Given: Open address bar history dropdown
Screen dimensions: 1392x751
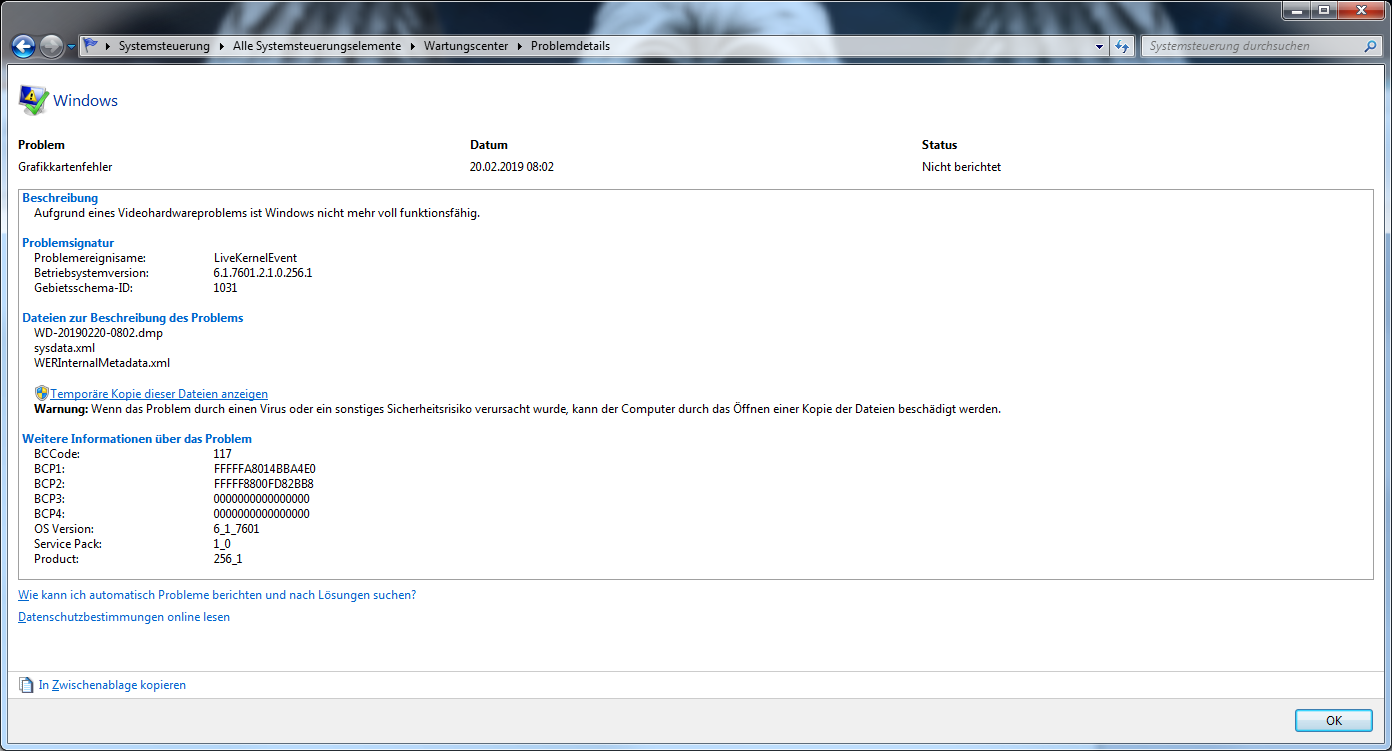Looking at the screenshot, I should (x=1100, y=46).
